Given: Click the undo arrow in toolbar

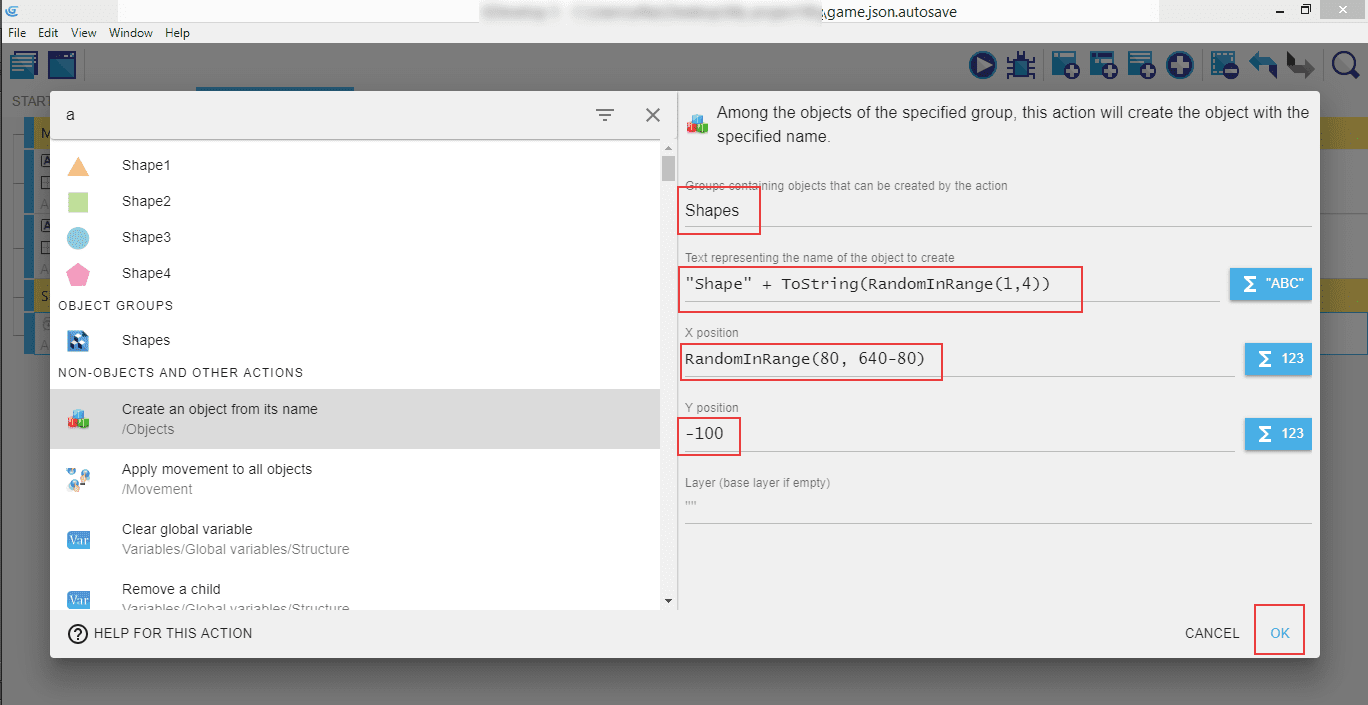Looking at the screenshot, I should 1263,66.
